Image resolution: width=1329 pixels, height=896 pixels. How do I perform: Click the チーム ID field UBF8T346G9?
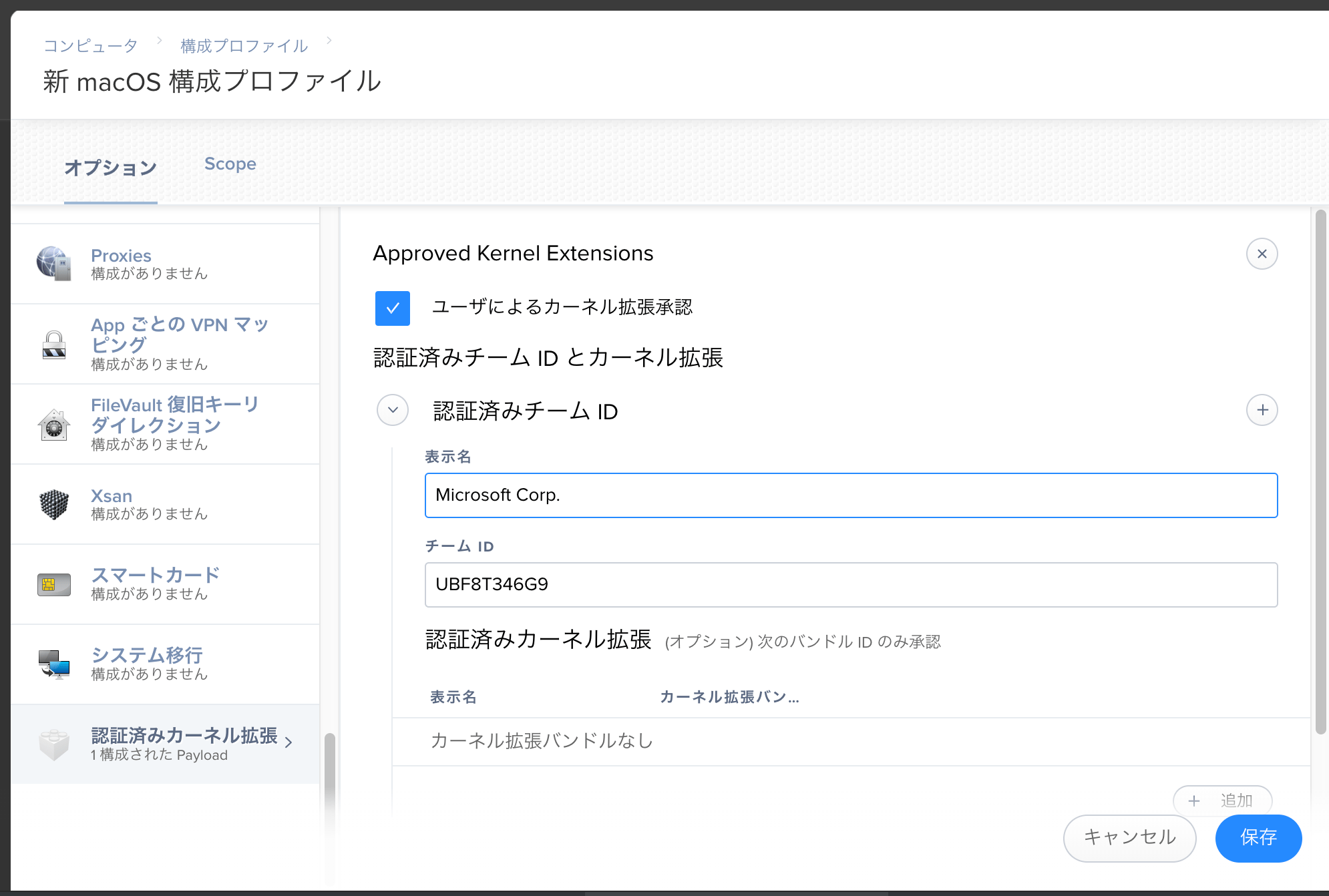pos(851,585)
